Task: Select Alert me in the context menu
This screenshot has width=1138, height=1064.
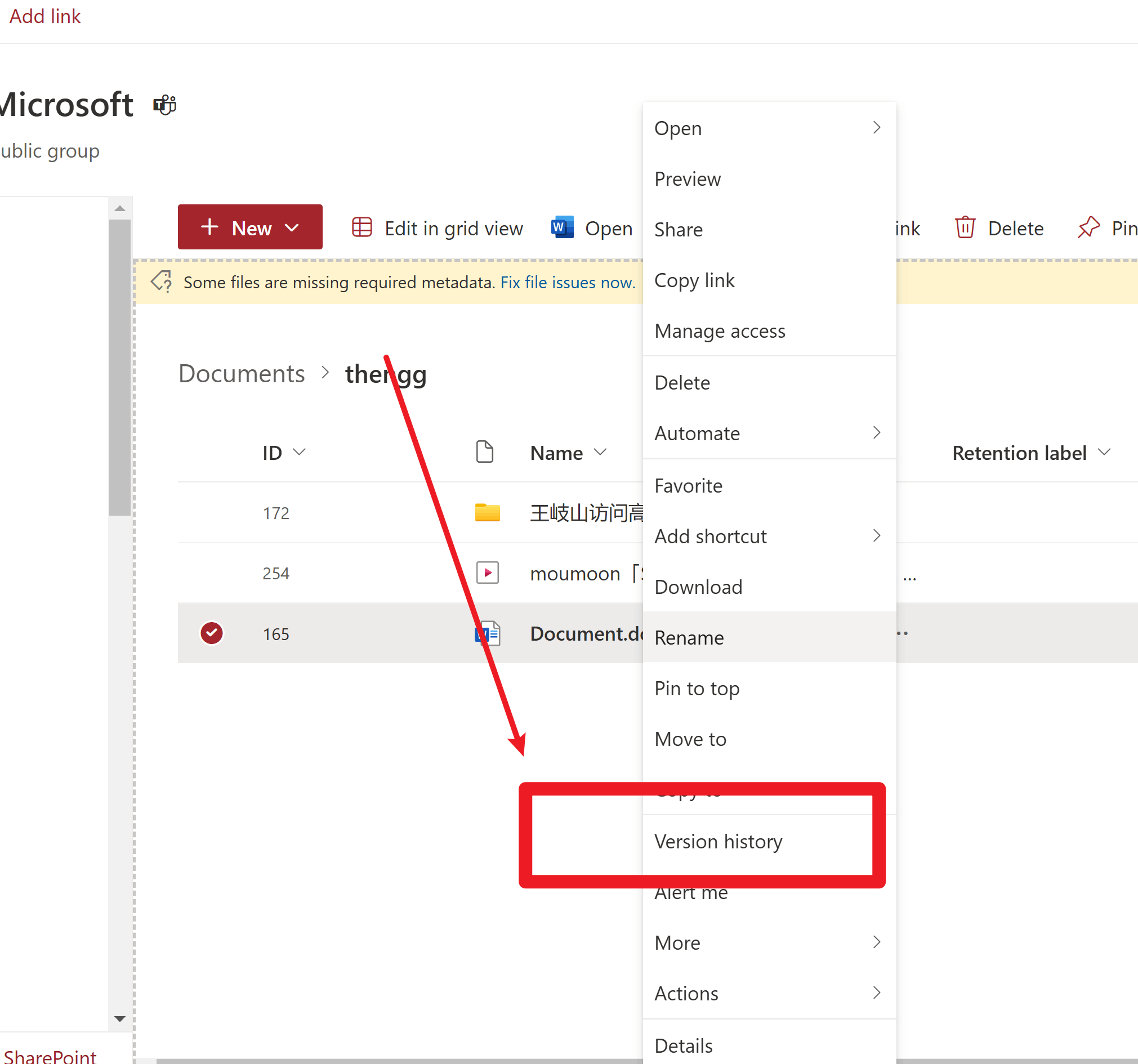Action: point(769,892)
